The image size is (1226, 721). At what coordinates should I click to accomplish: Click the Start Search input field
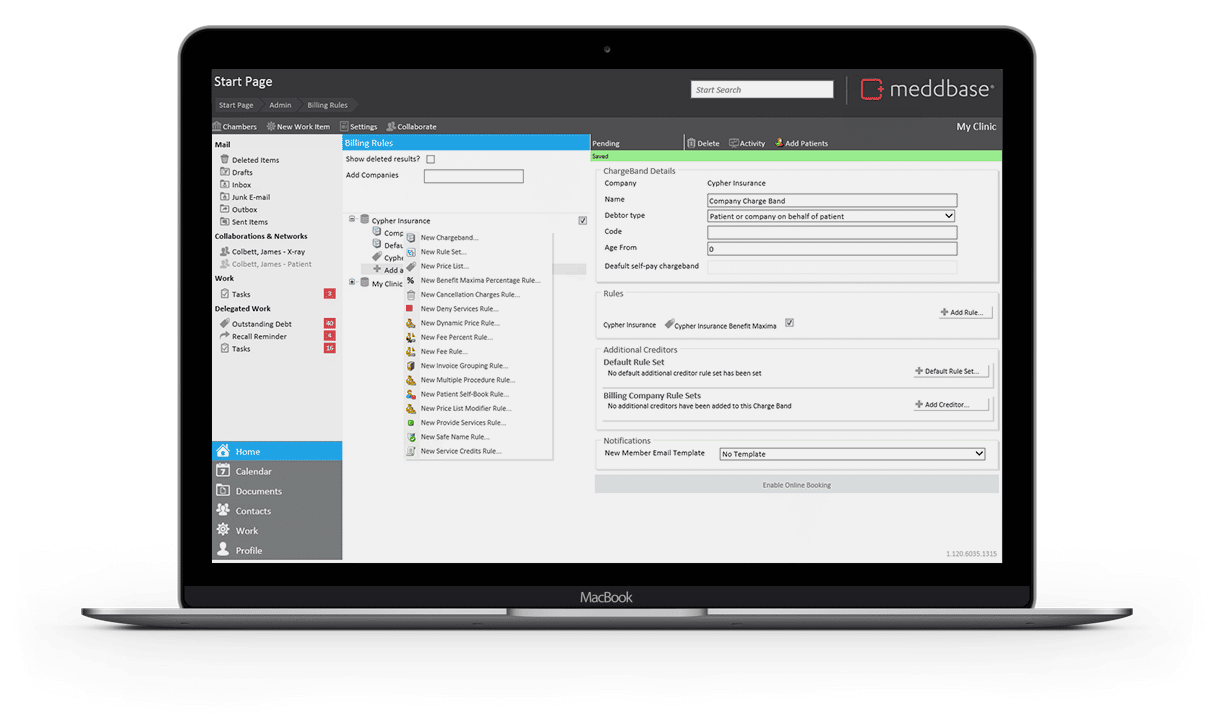click(762, 90)
